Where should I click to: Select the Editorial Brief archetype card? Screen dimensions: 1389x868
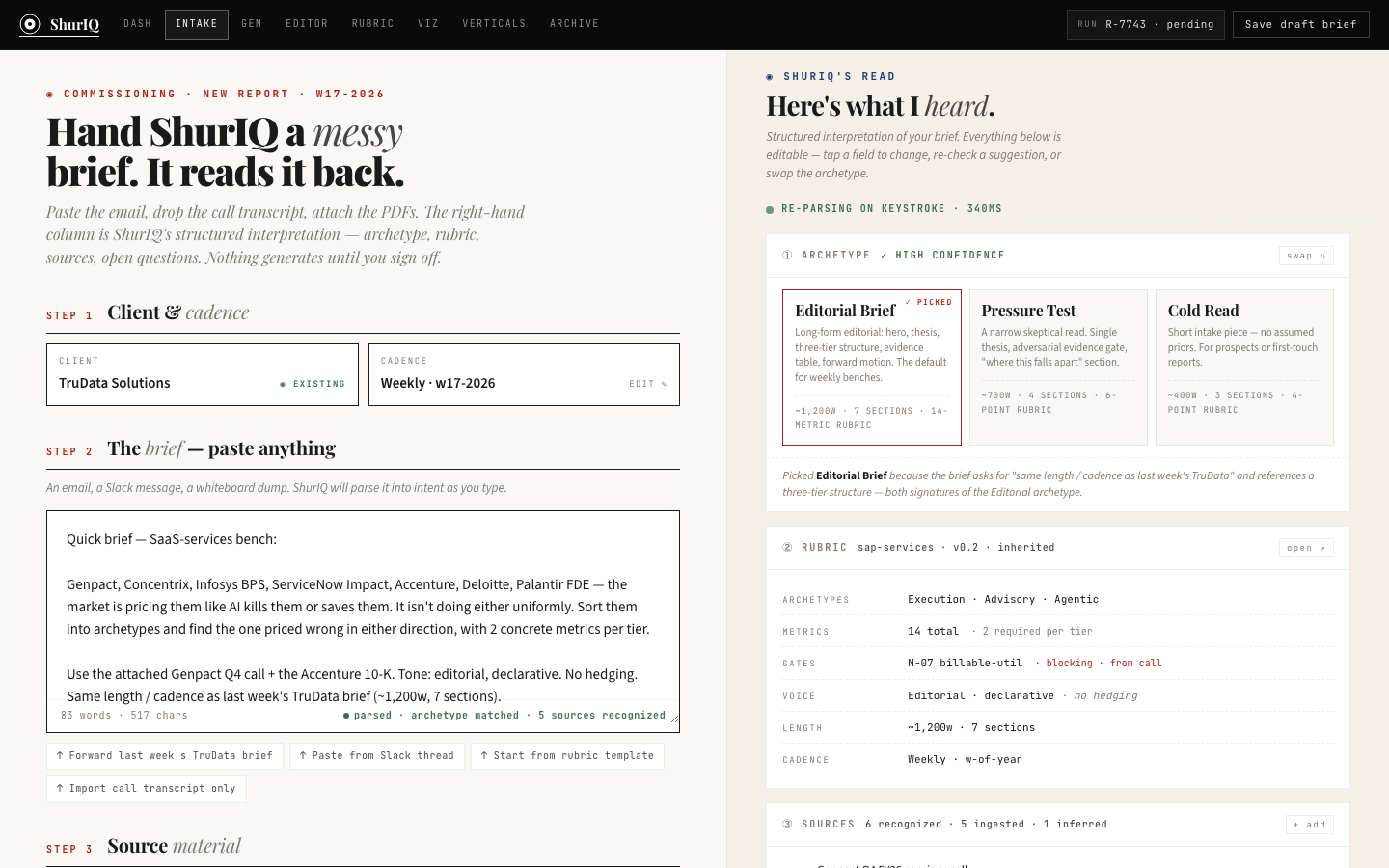(x=871, y=367)
